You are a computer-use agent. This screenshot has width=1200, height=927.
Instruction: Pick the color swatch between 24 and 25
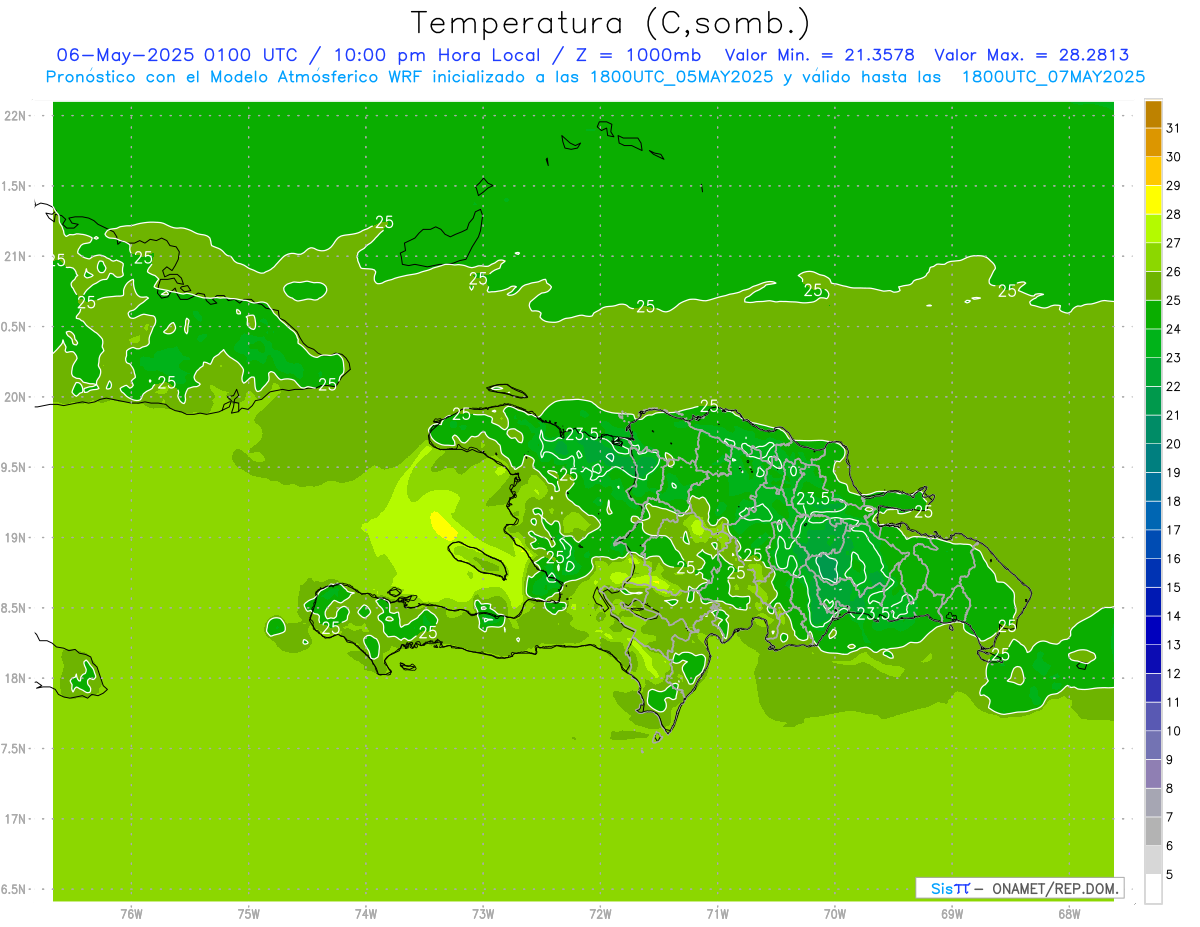tap(1153, 315)
